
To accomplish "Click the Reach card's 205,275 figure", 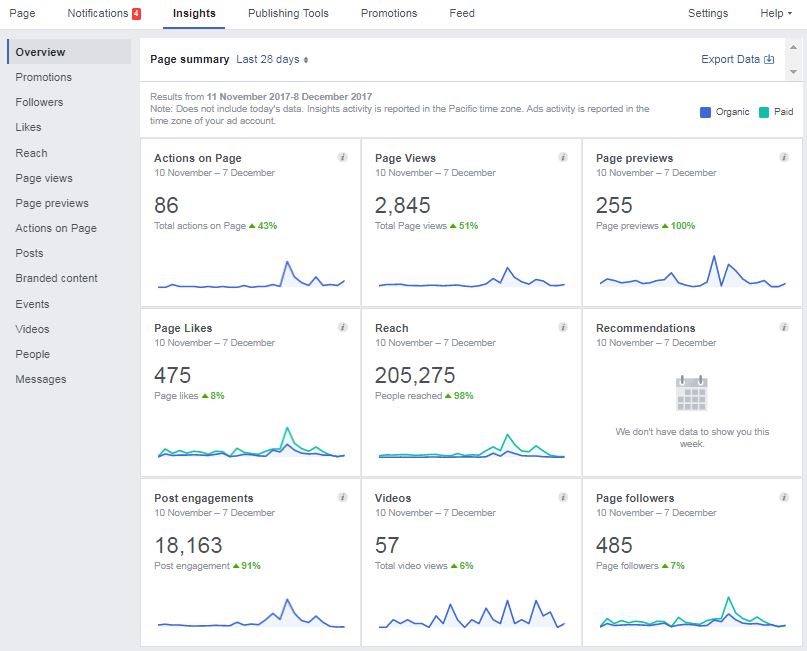I will (x=415, y=375).
